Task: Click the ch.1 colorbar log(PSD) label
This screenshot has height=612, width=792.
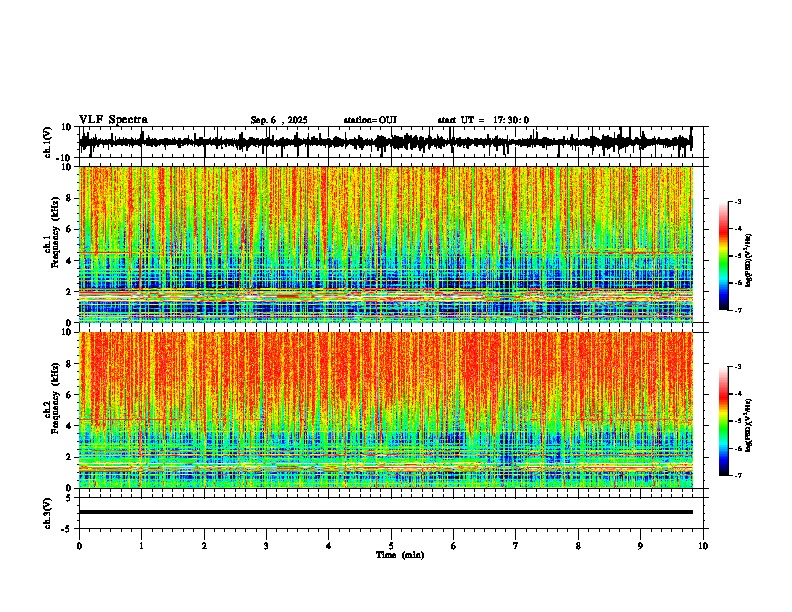Action: pyautogui.click(x=748, y=261)
